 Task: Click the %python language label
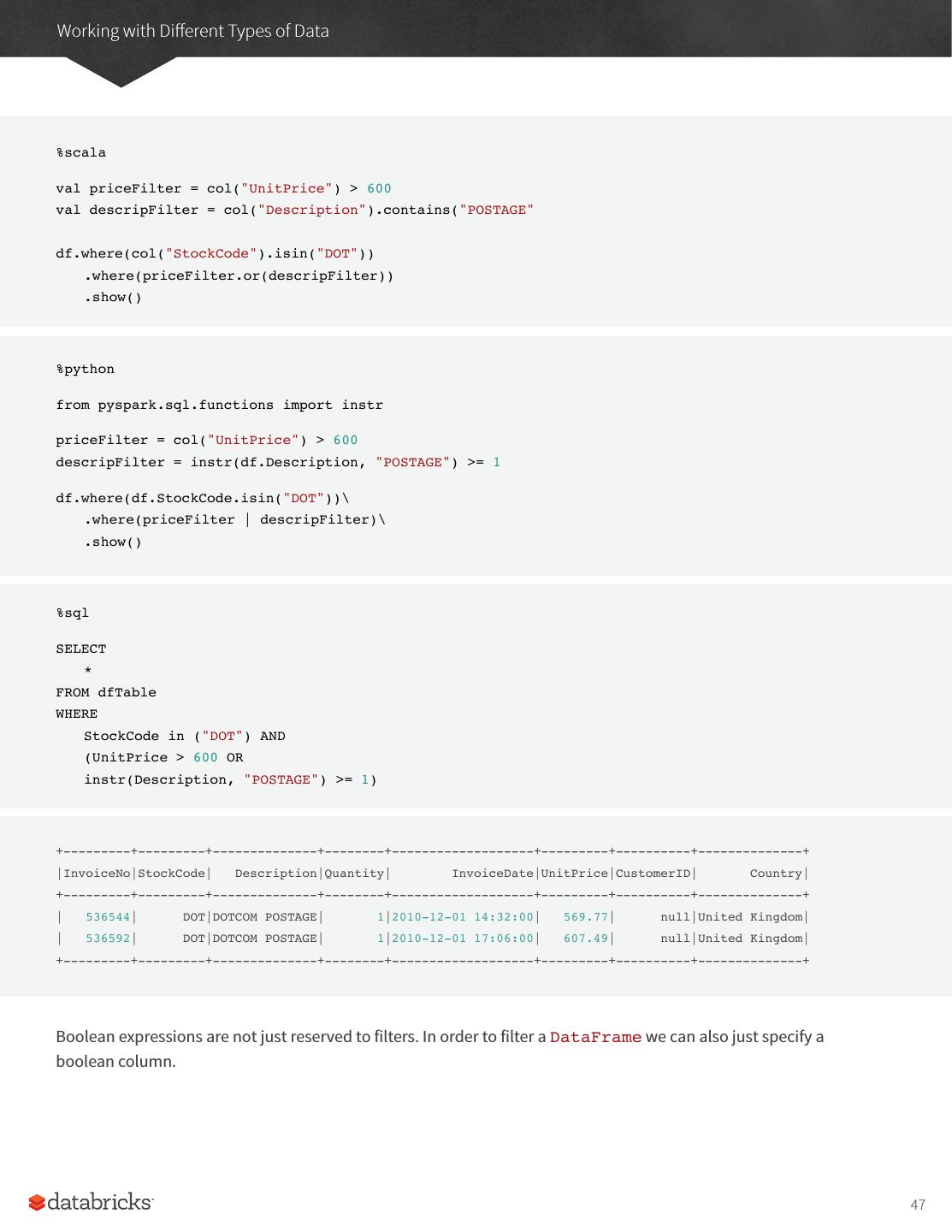click(x=86, y=370)
